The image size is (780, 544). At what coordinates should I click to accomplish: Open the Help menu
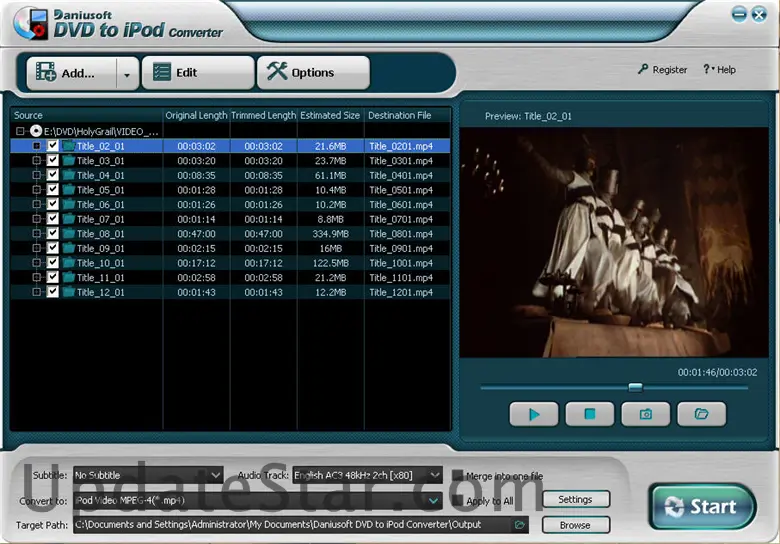[x=719, y=70]
